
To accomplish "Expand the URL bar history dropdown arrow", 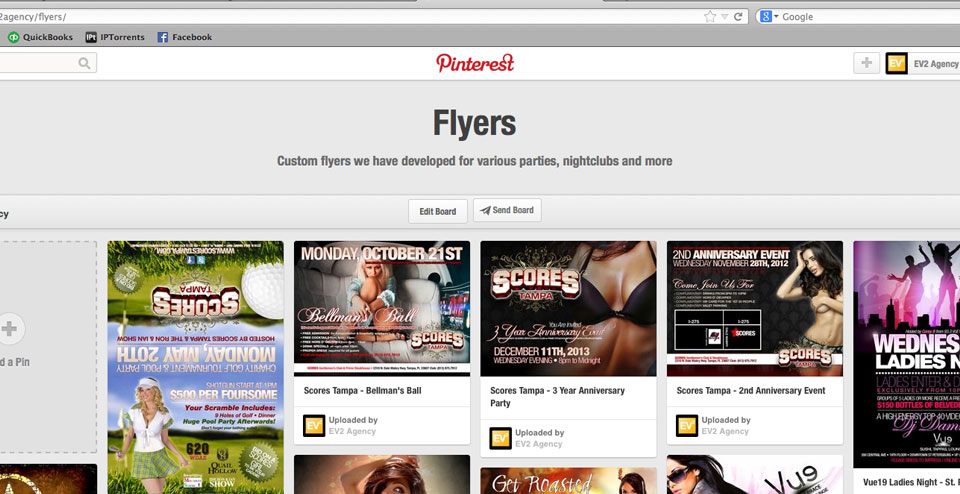I will pyautogui.click(x=724, y=17).
